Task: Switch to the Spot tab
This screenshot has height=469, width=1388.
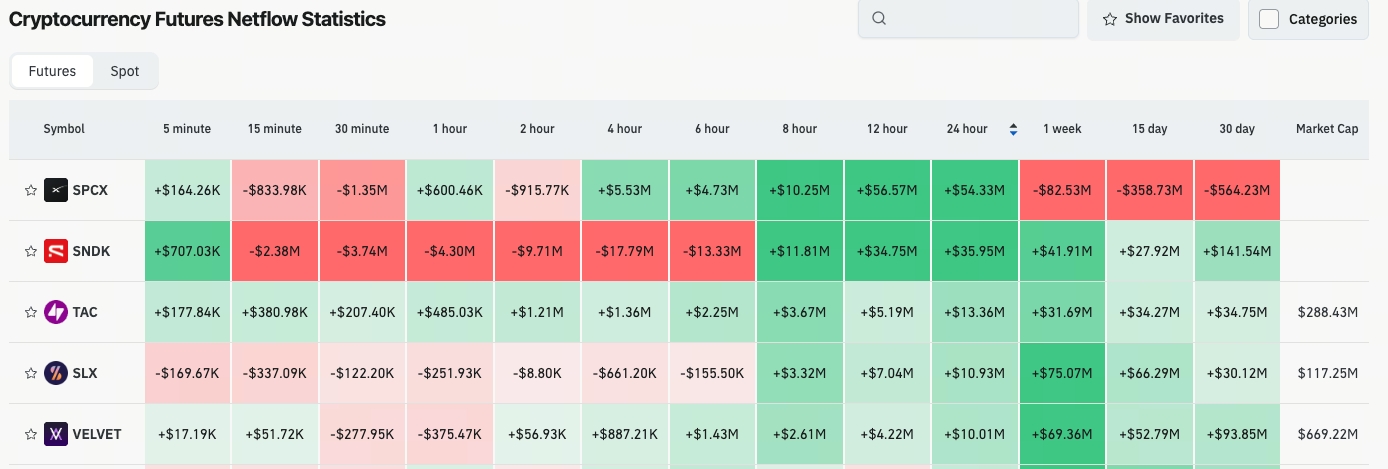Action: 125,71
